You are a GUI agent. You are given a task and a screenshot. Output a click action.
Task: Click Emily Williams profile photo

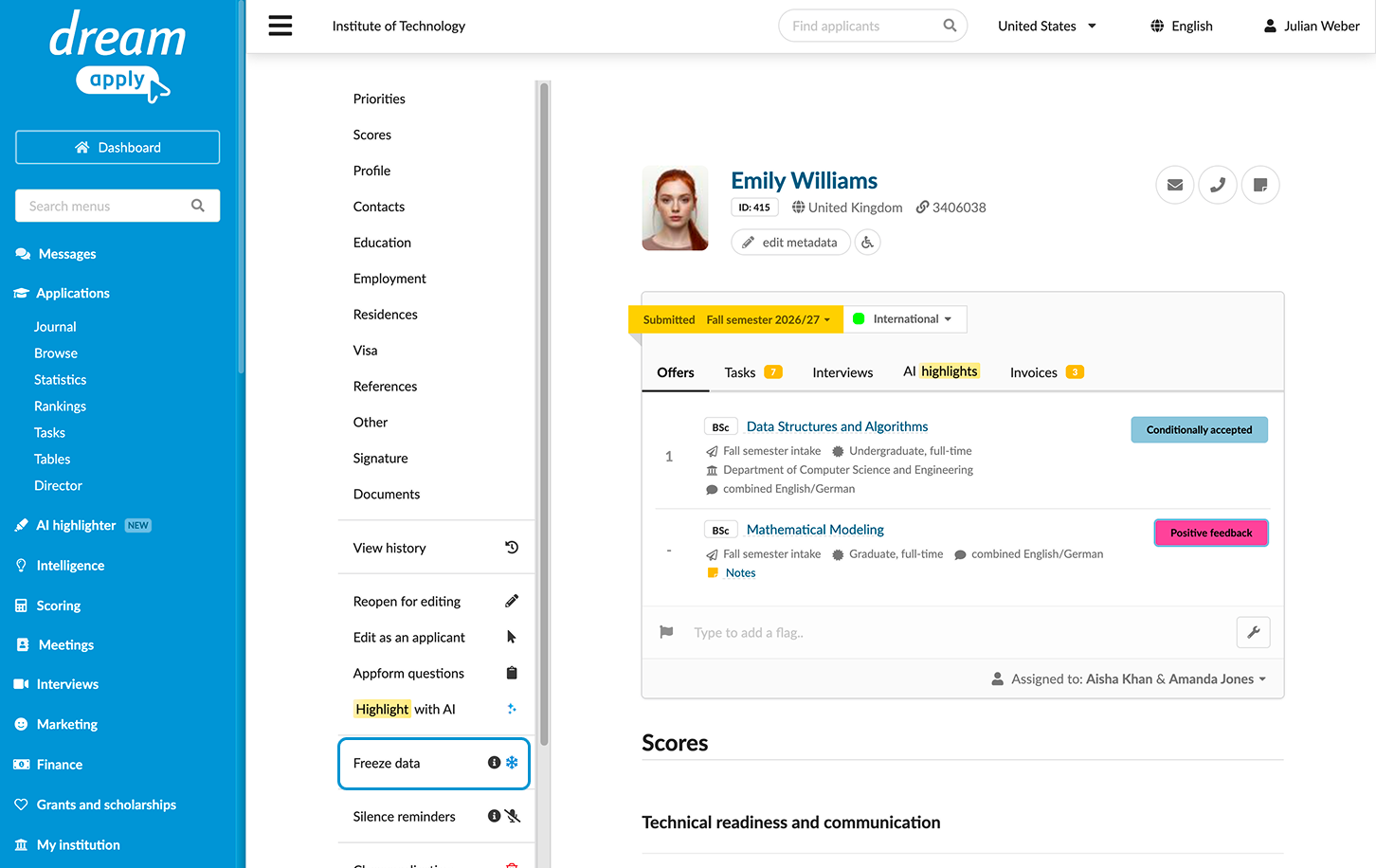[x=675, y=208]
